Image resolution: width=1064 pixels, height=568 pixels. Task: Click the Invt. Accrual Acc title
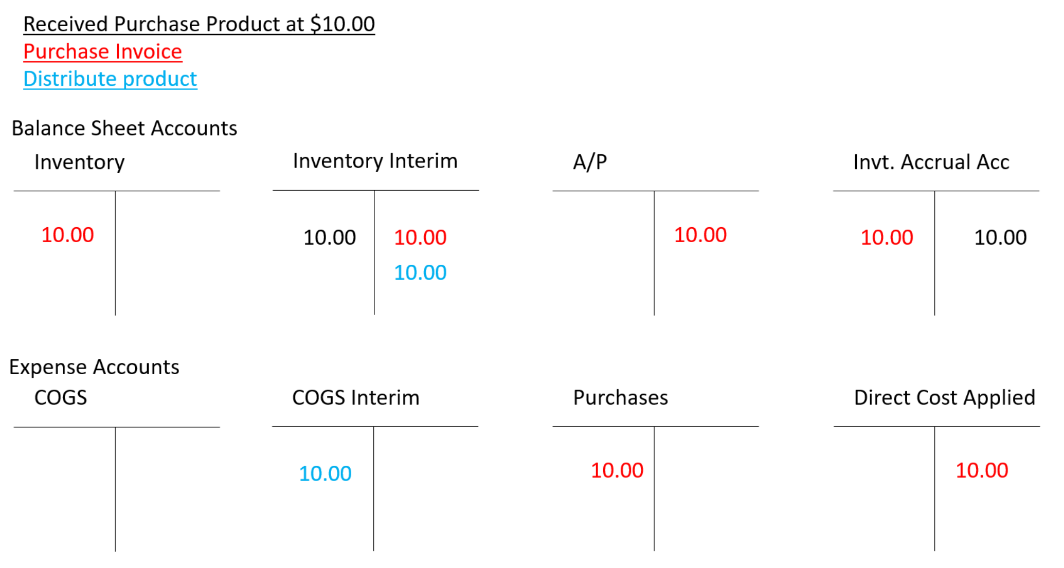point(931,162)
